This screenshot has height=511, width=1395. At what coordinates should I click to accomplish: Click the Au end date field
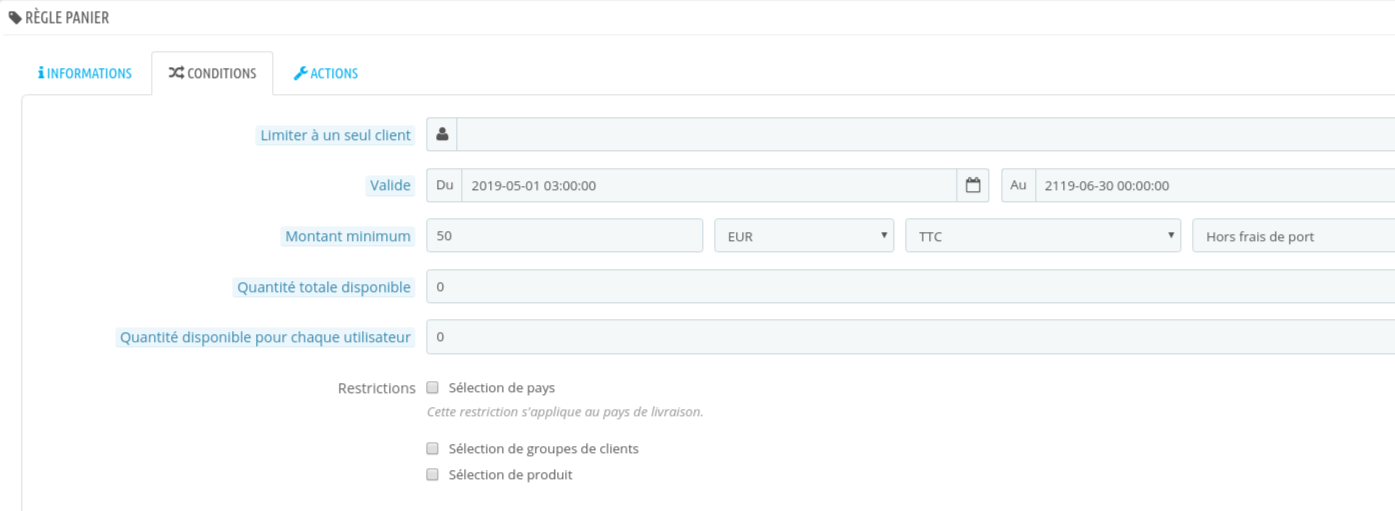coord(1215,185)
